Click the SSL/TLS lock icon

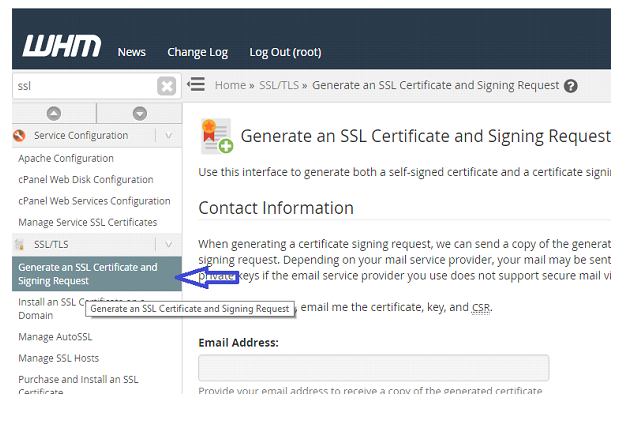coord(19,245)
